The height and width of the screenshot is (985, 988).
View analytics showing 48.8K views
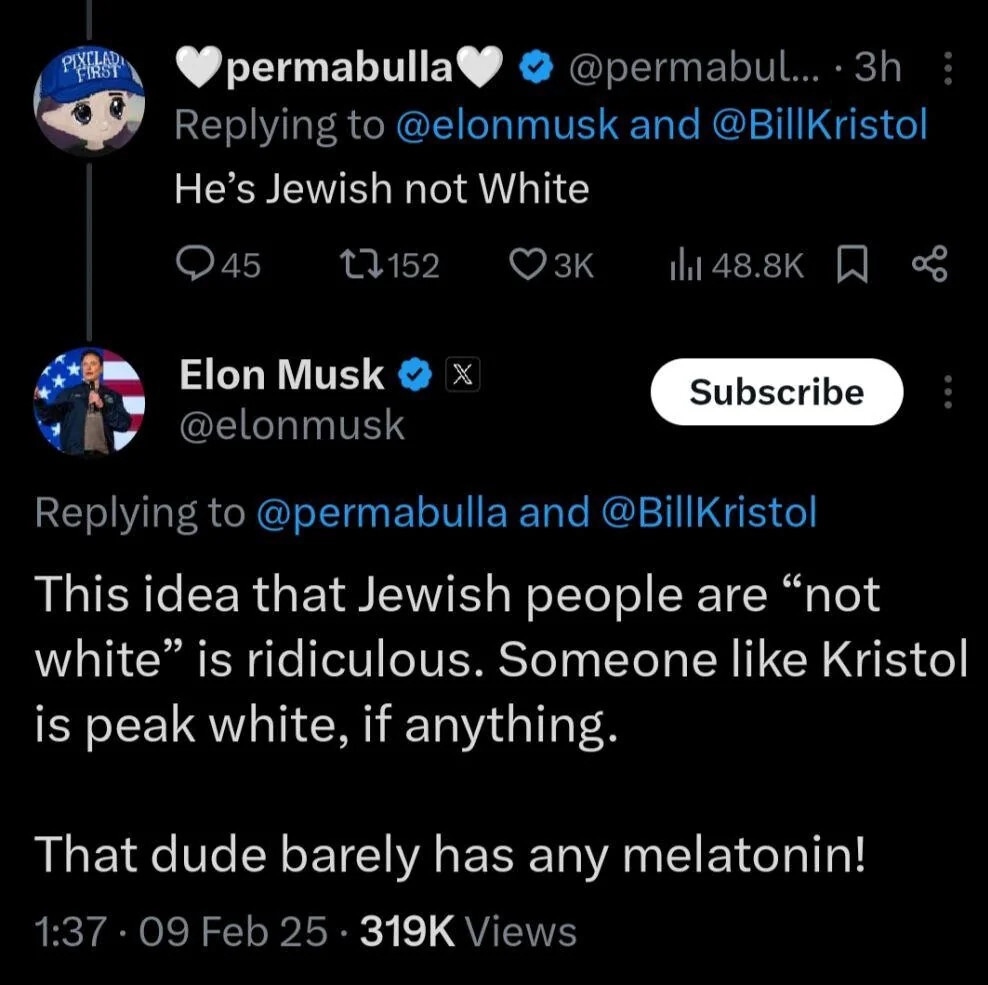737,265
